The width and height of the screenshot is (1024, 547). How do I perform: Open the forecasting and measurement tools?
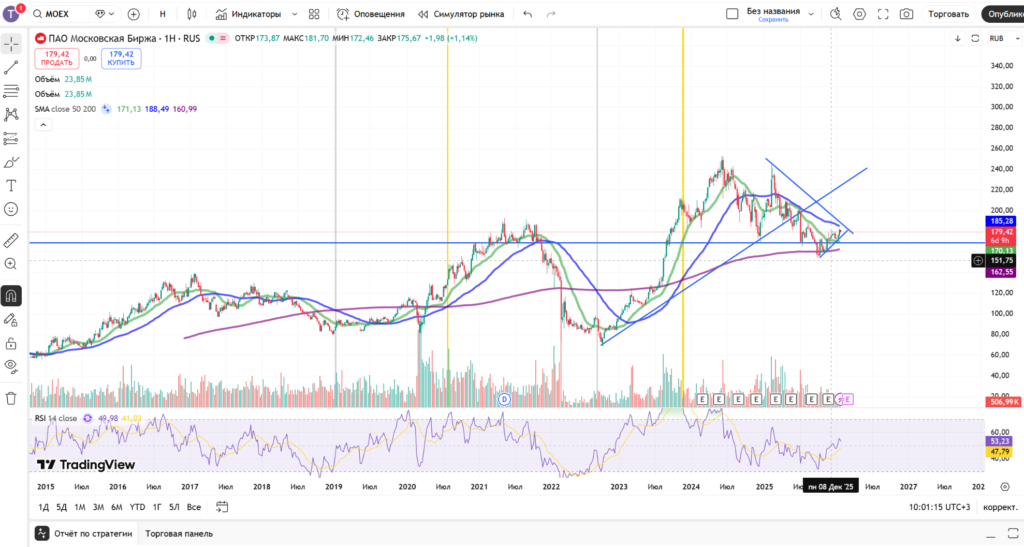pos(11,138)
